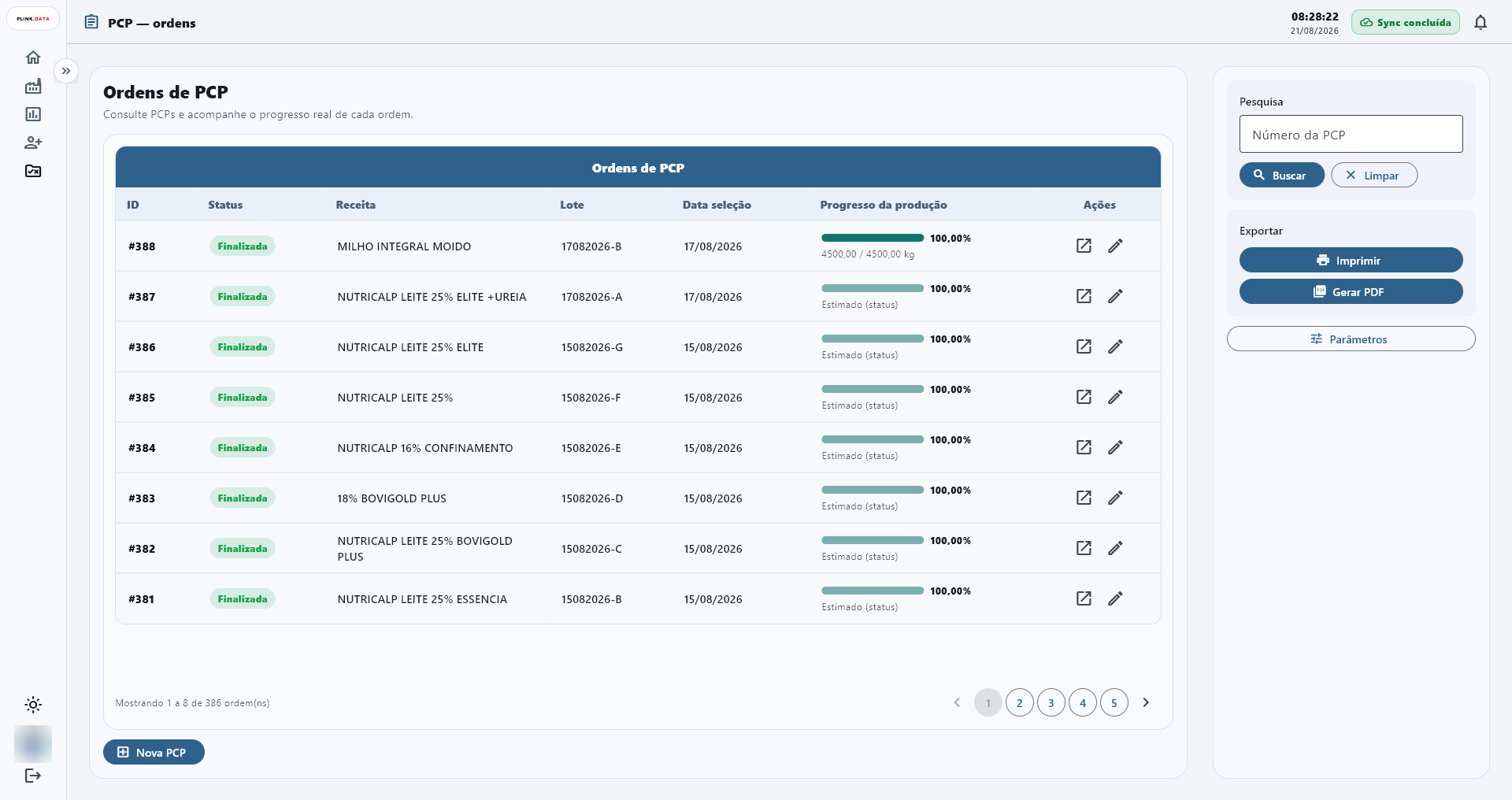Click lot 15082026-G cell

tap(592, 347)
